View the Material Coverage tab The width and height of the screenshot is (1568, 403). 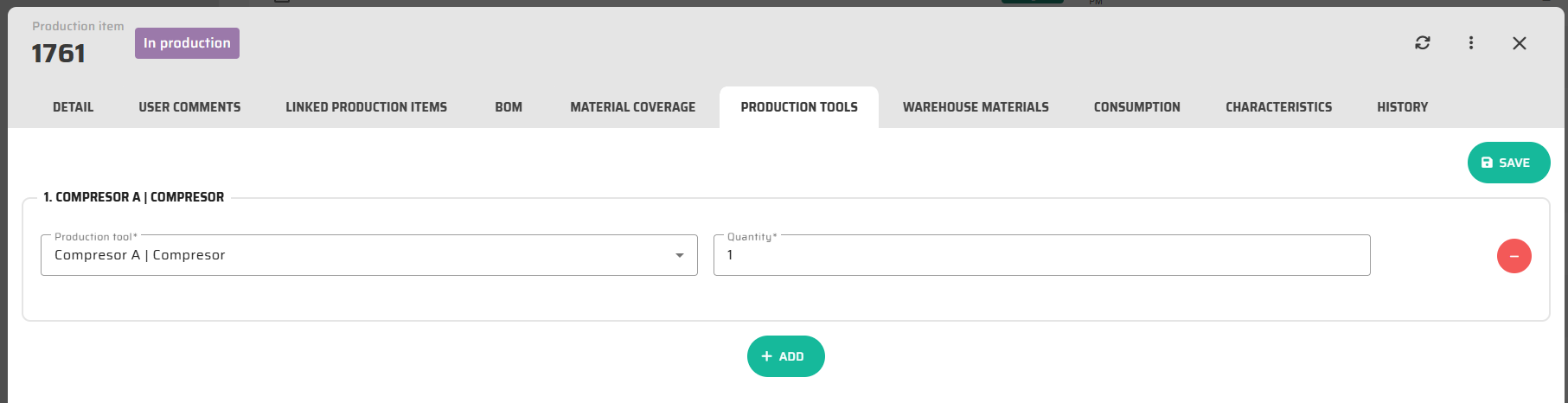(x=632, y=107)
